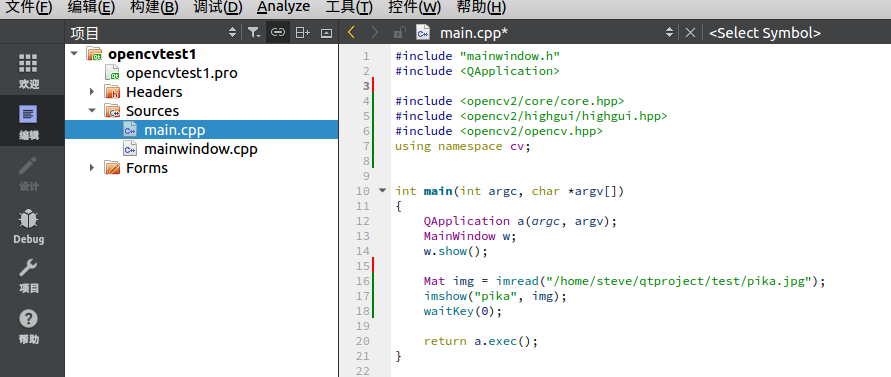Click on "using namespace cv;" line

click(x=463, y=146)
